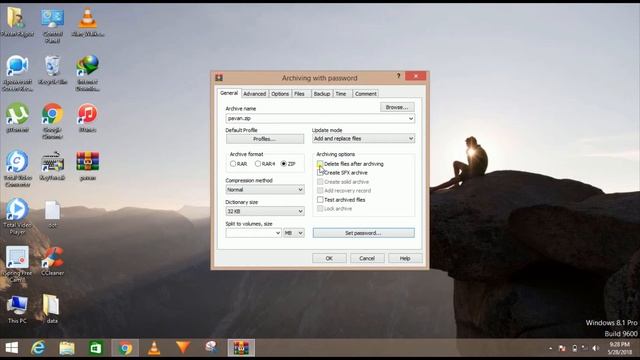Click Set password... button

tap(363, 233)
